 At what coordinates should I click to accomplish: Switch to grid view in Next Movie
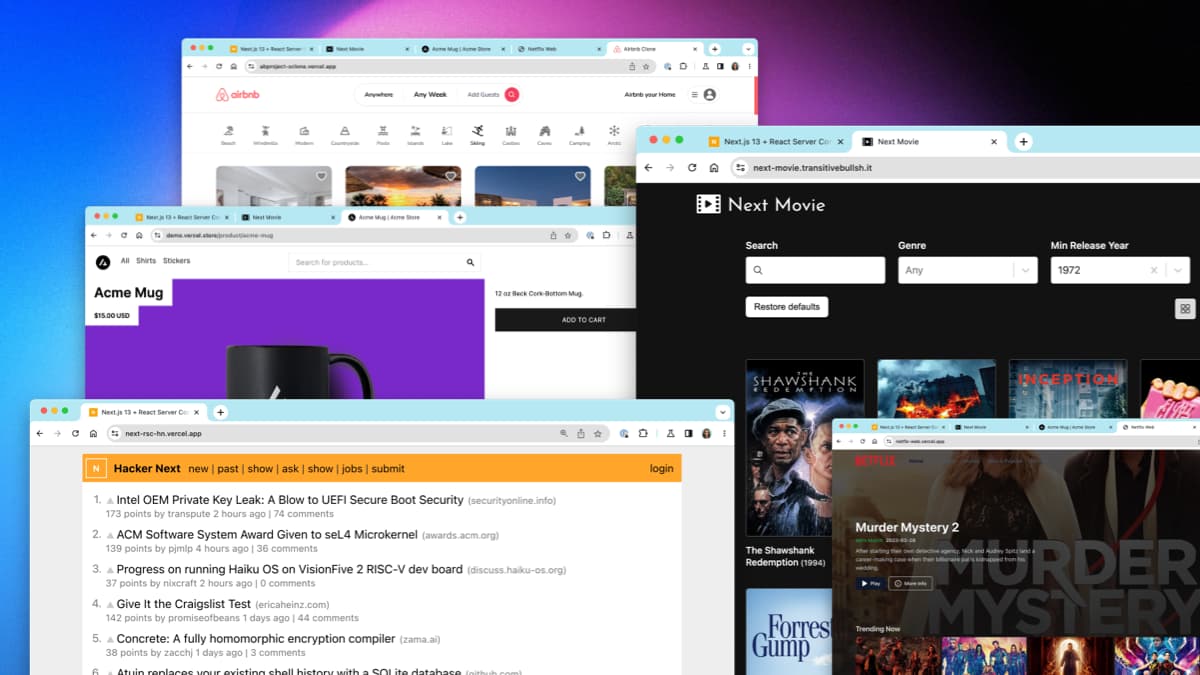pos(1185,309)
